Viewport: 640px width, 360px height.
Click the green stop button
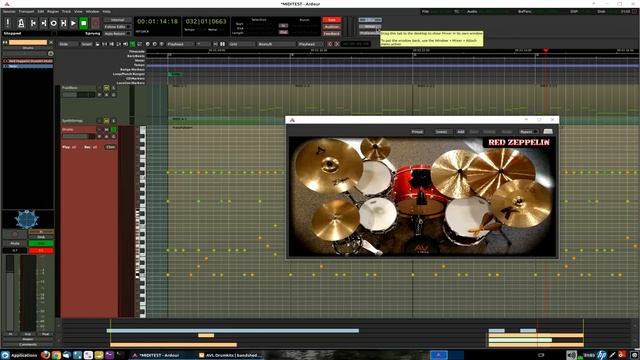[x=84, y=23]
